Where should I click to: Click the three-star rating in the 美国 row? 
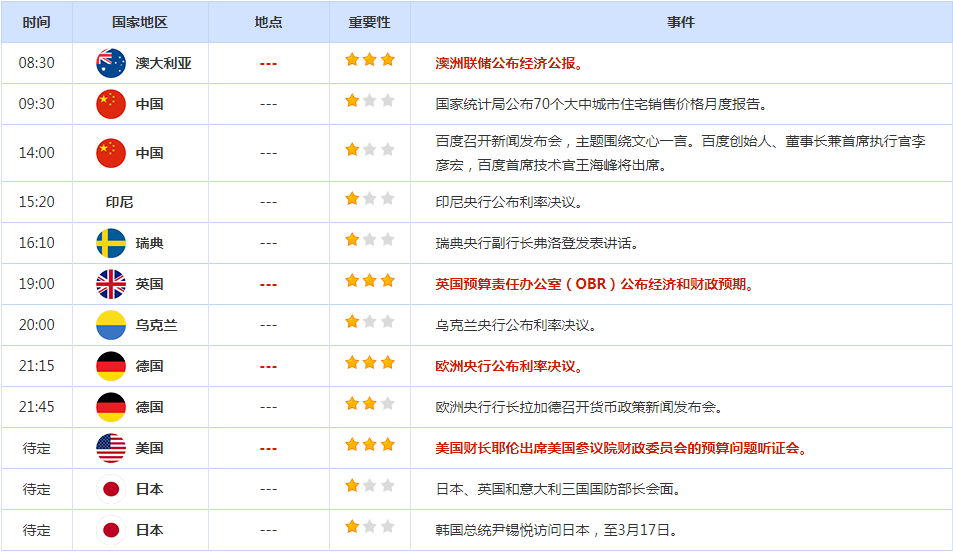point(370,445)
